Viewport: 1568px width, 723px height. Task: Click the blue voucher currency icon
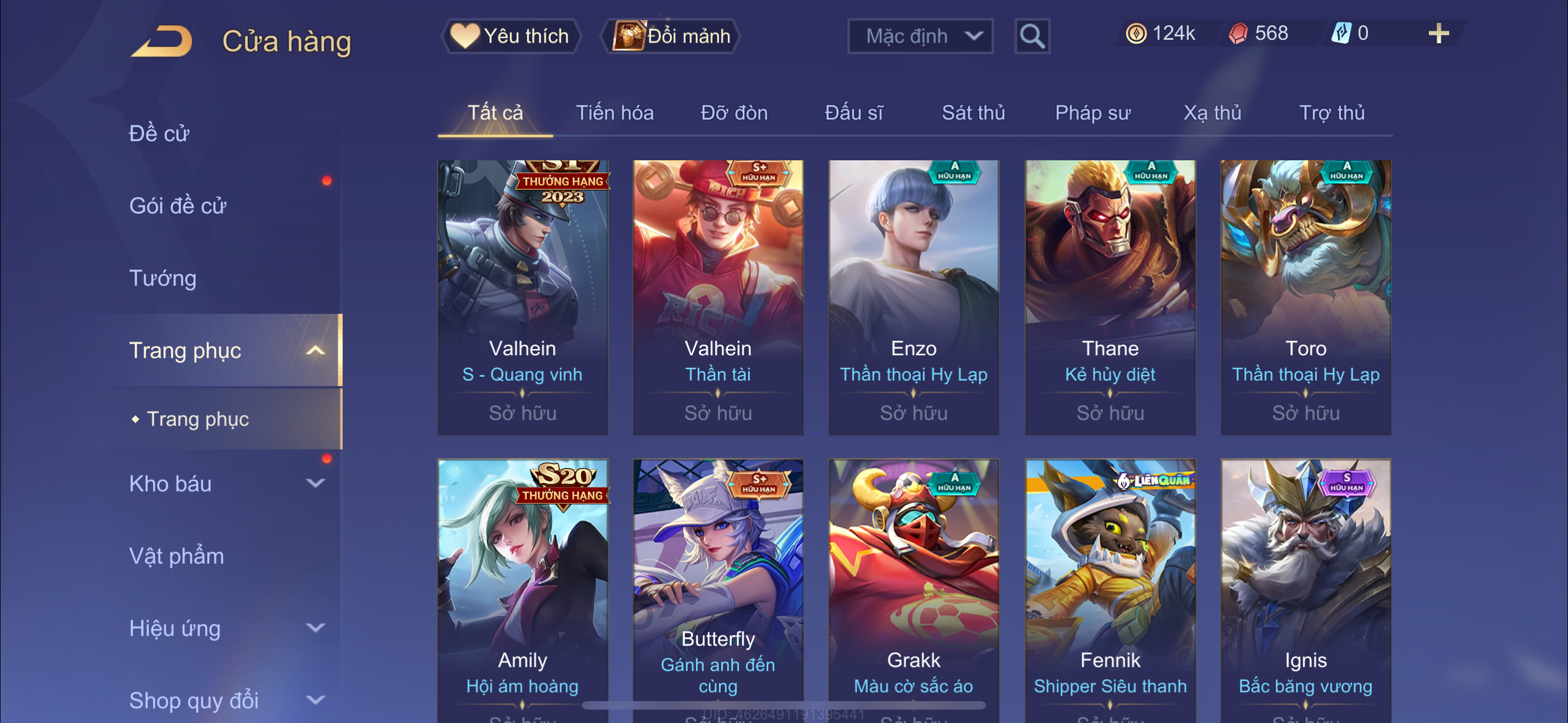[x=1341, y=33]
